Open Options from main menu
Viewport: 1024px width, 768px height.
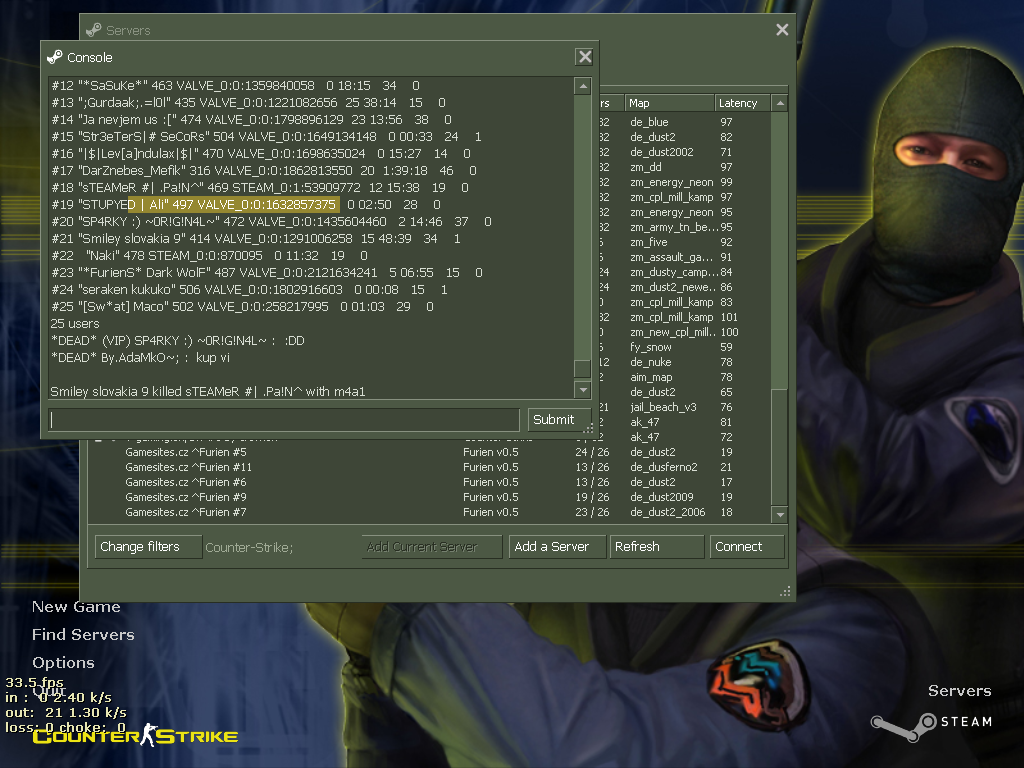[x=63, y=662]
